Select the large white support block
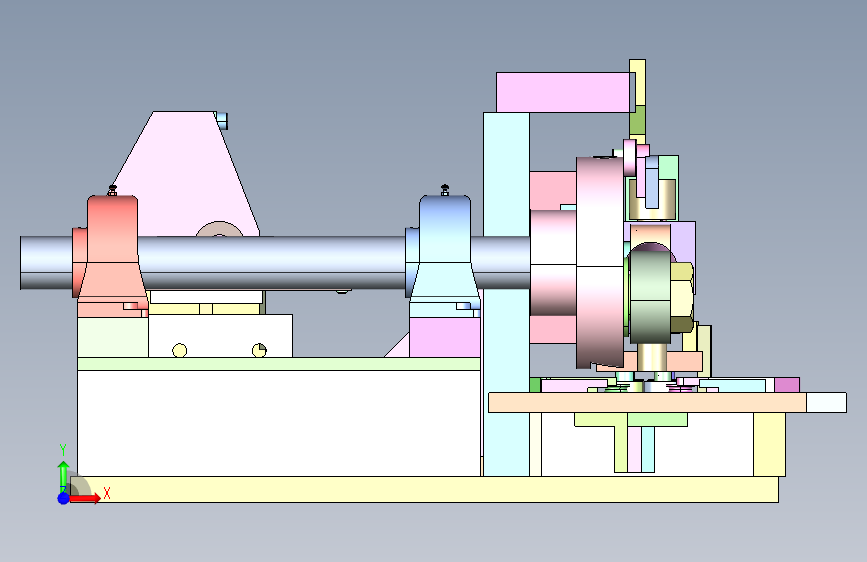 [279, 423]
